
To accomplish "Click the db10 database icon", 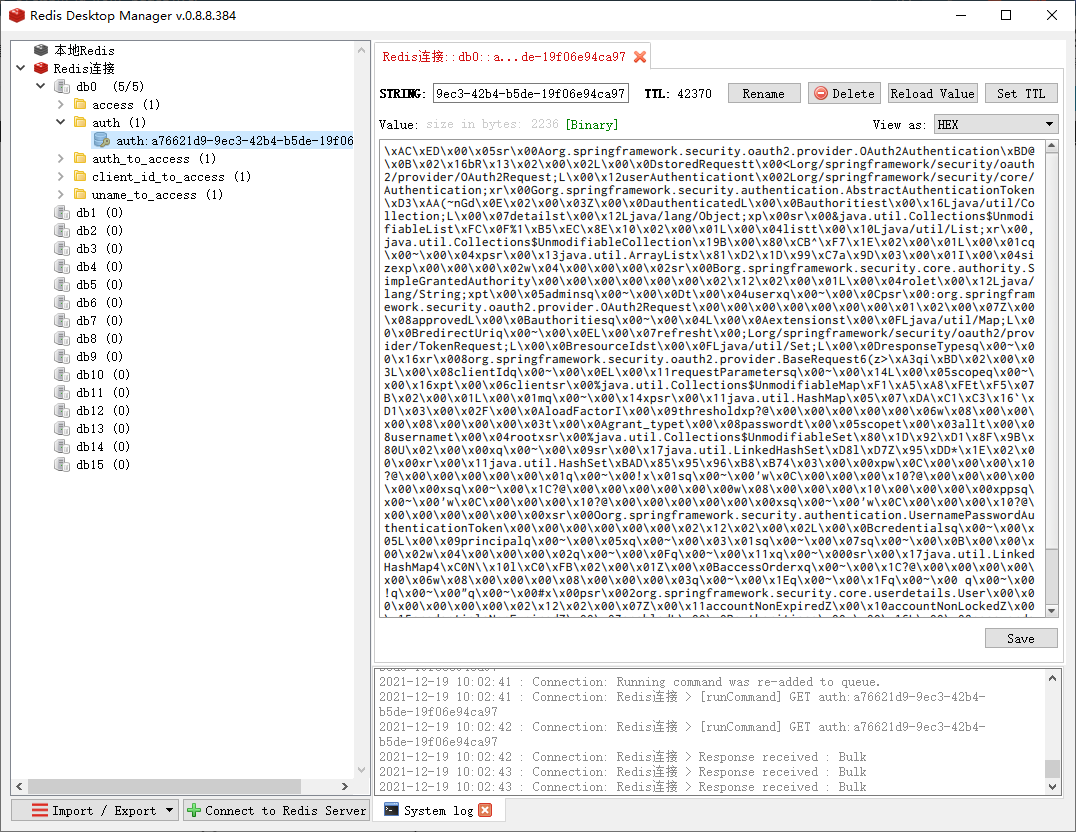I will 62,375.
